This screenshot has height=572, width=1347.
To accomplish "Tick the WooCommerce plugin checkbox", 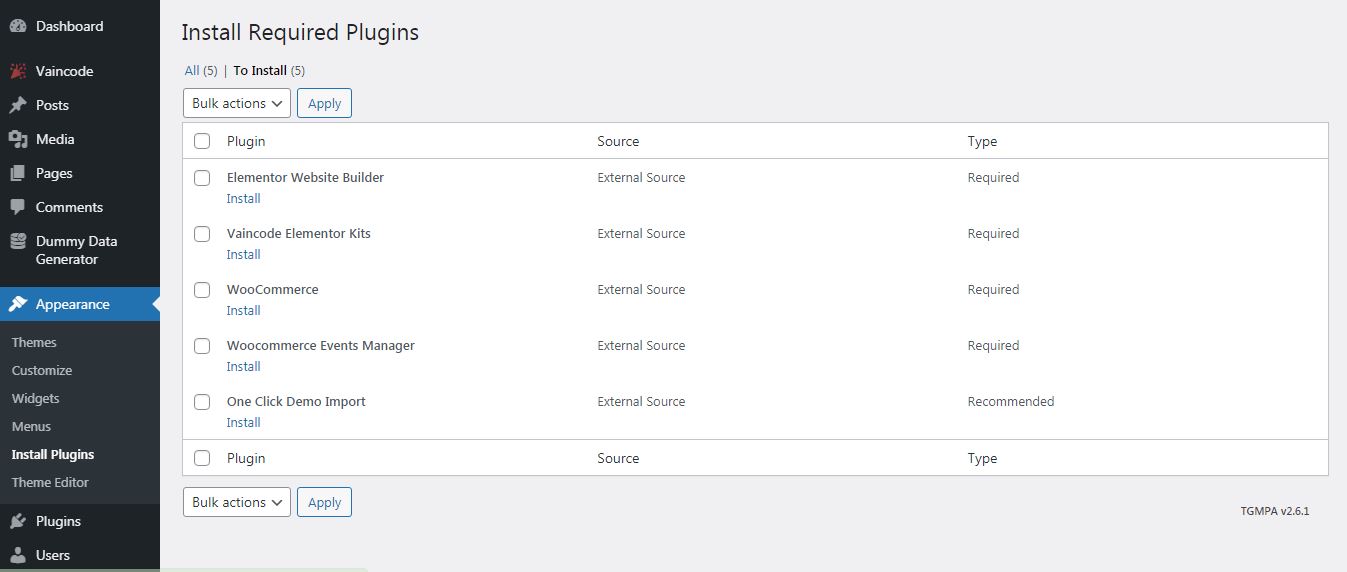I will tap(202, 290).
